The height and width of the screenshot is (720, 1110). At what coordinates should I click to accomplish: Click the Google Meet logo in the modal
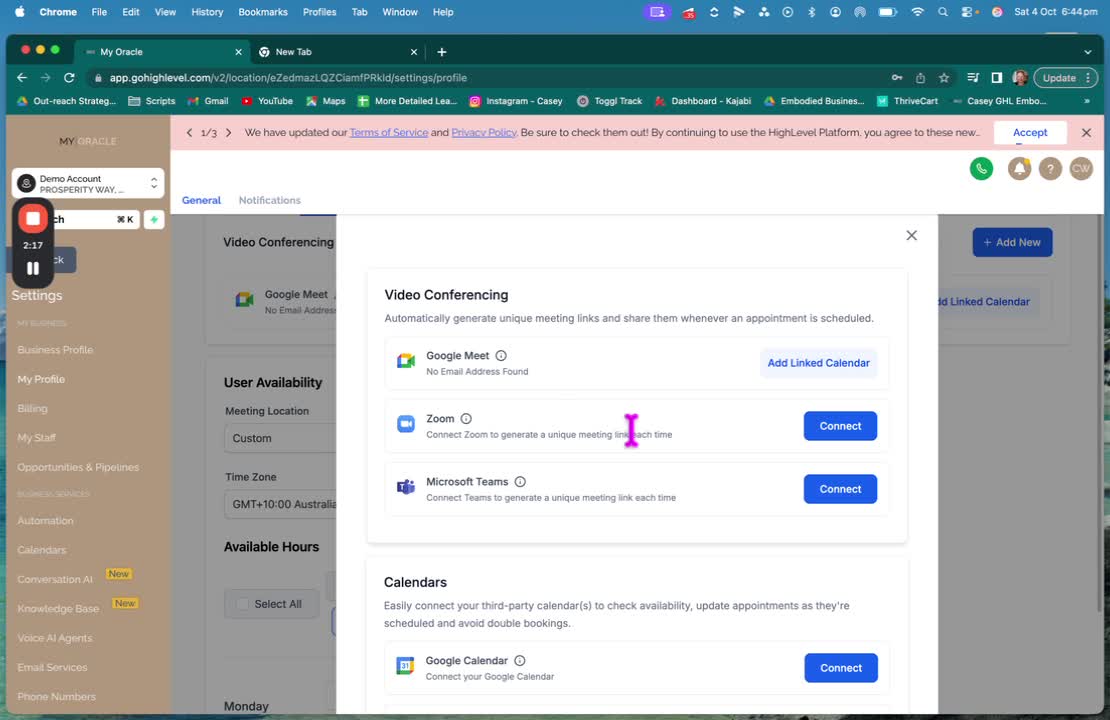pyautogui.click(x=406, y=361)
